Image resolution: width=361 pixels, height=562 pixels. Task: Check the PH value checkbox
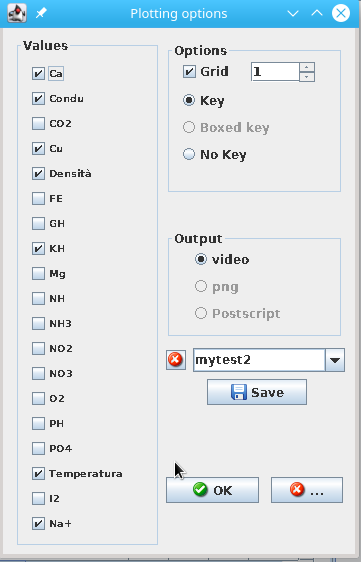click(x=38, y=423)
